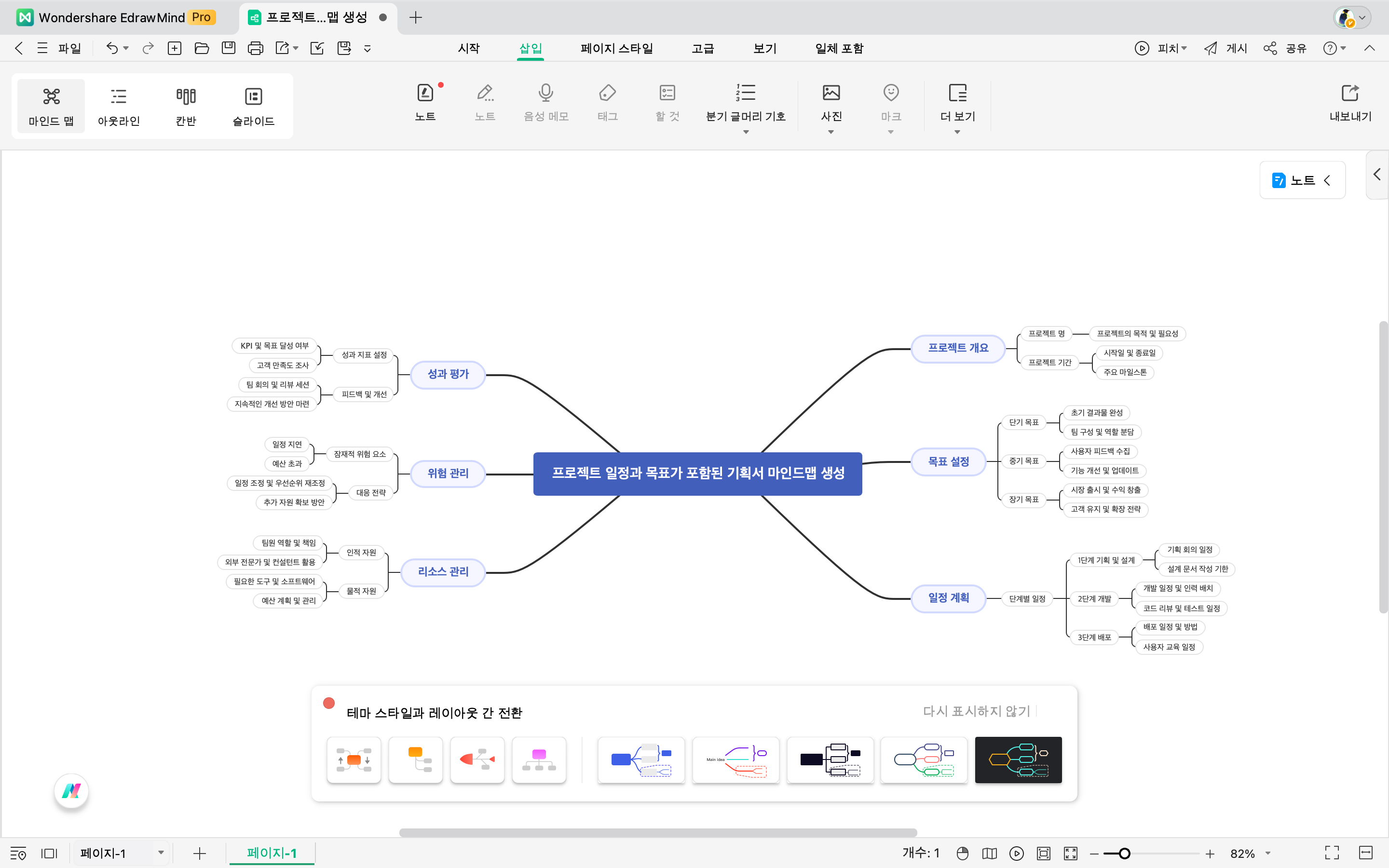Viewport: 1389px width, 868px height.
Task: Open the AI assistant floating button
Action: [x=71, y=790]
